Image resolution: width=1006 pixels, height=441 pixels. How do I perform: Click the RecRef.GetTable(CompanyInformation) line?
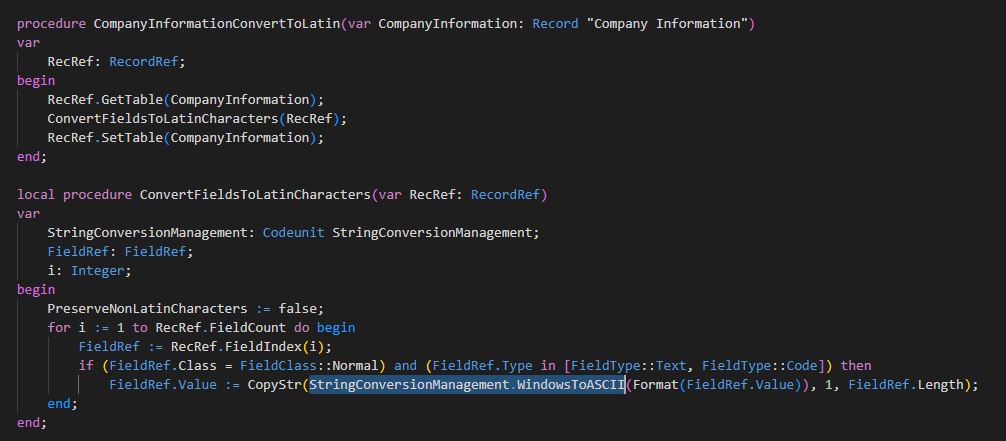click(186, 99)
